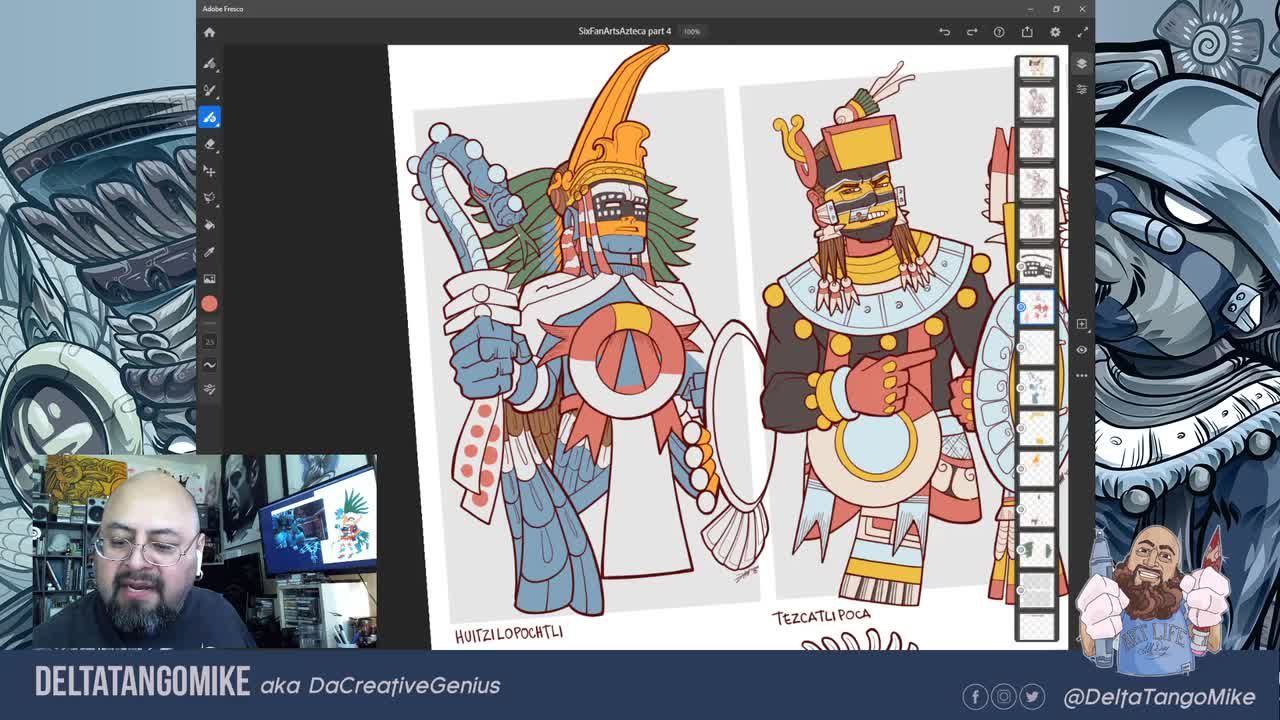Select the Eraser tool
This screenshot has height=720, width=1280.
click(x=209, y=144)
